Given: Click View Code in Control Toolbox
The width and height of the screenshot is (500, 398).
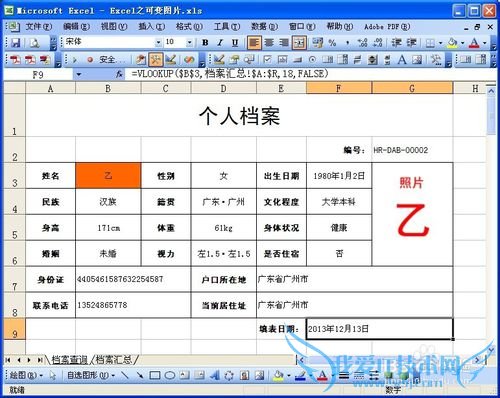Looking at the screenshot, I should point(249,60).
